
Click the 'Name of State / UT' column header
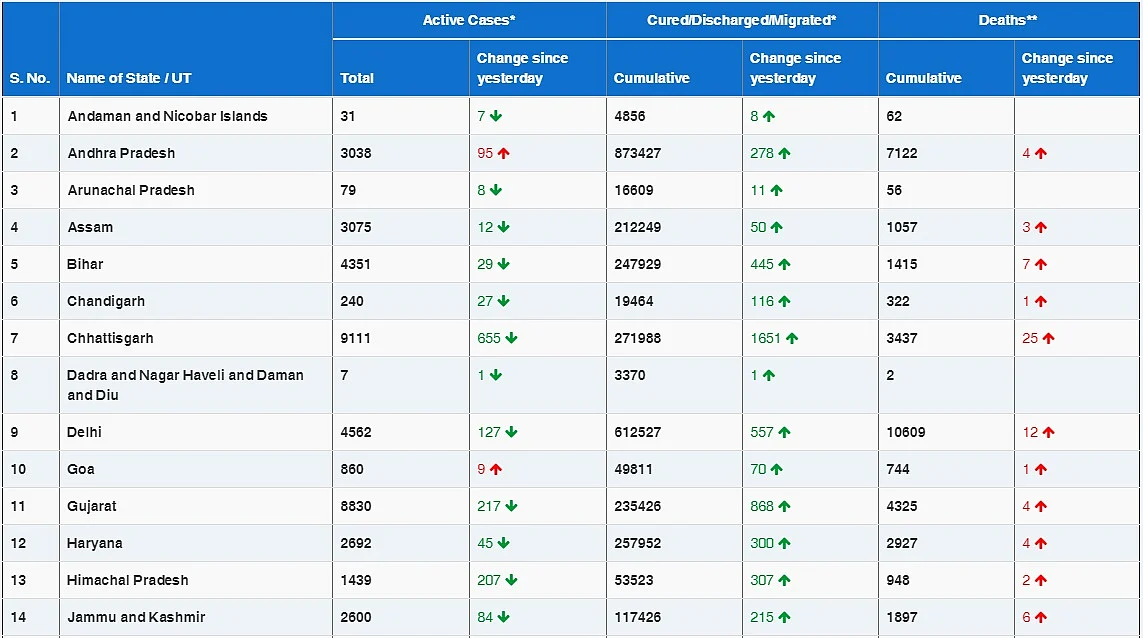pos(129,78)
